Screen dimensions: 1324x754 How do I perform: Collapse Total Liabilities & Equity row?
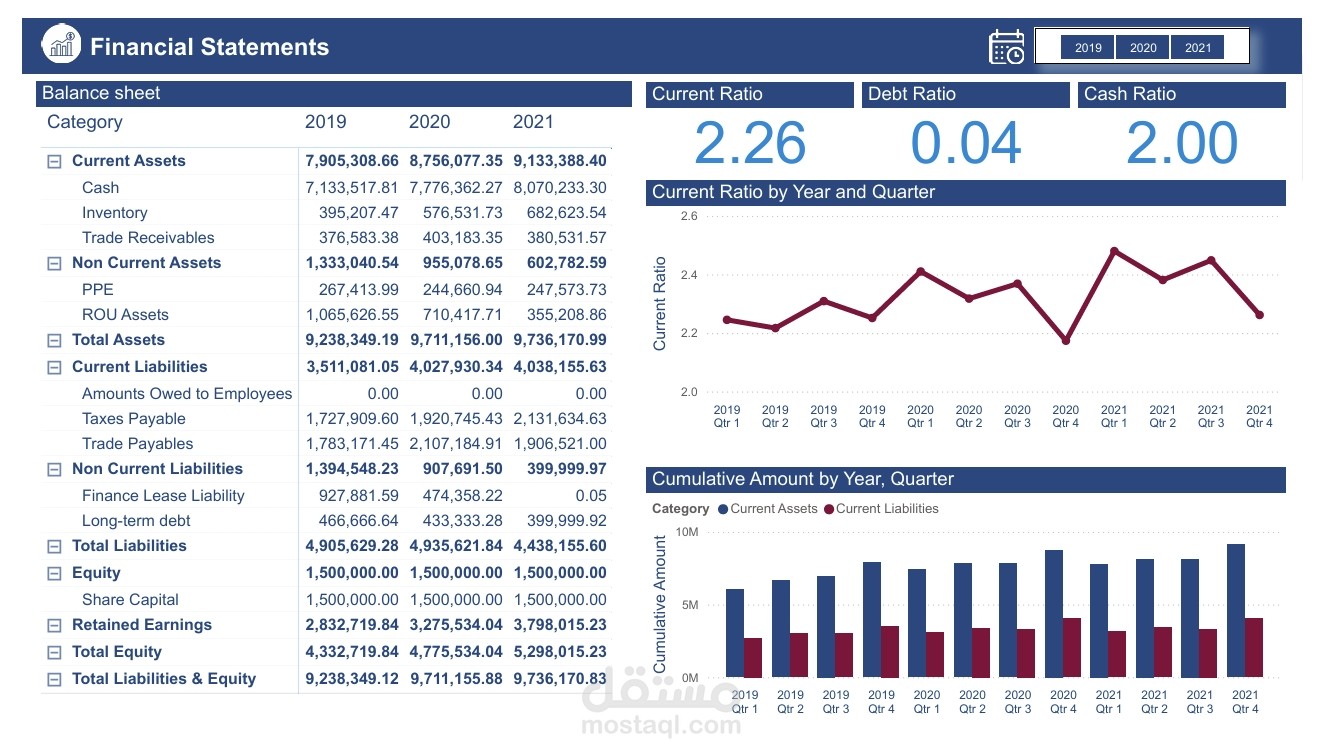55,680
